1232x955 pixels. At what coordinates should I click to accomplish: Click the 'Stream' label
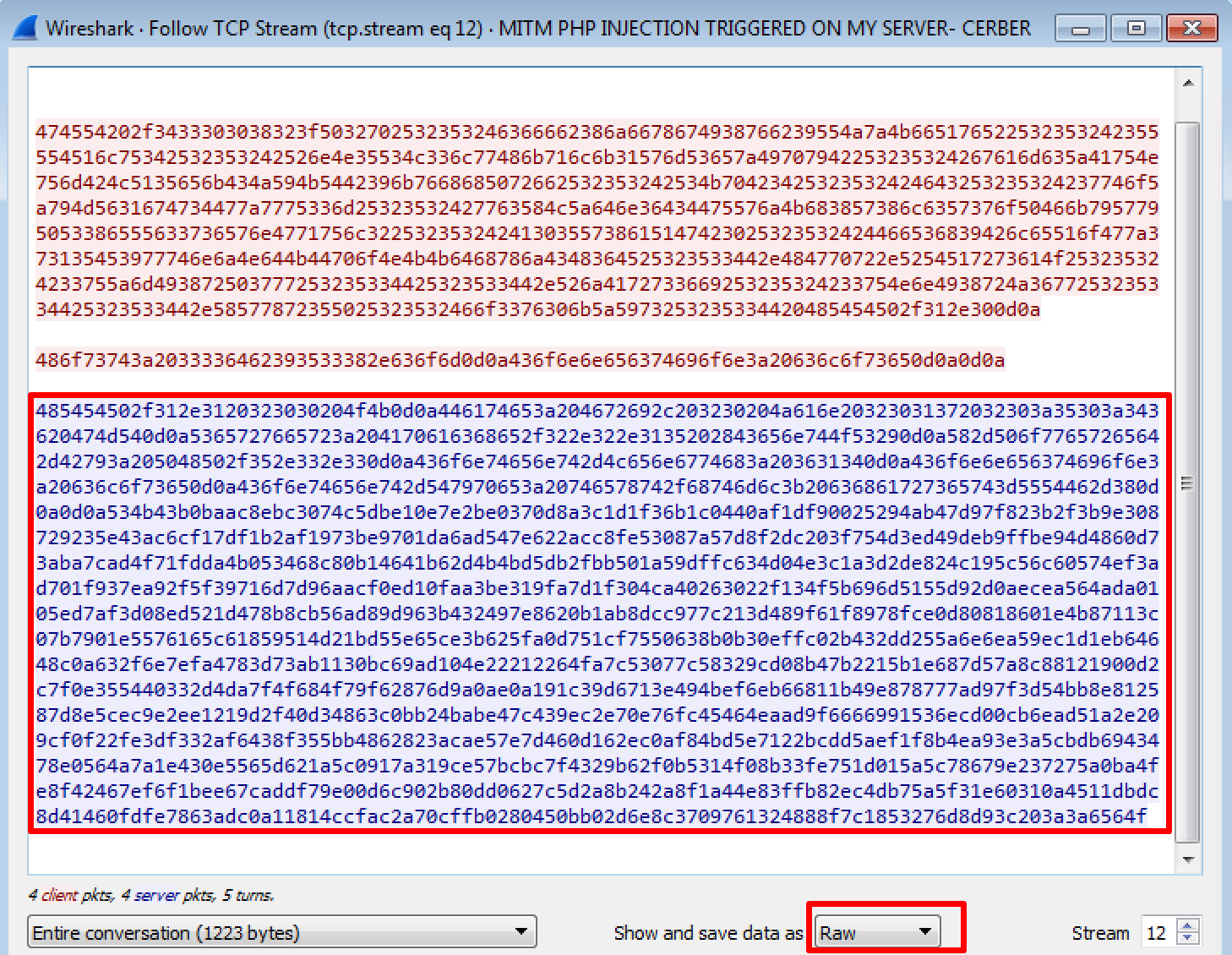point(1100,933)
